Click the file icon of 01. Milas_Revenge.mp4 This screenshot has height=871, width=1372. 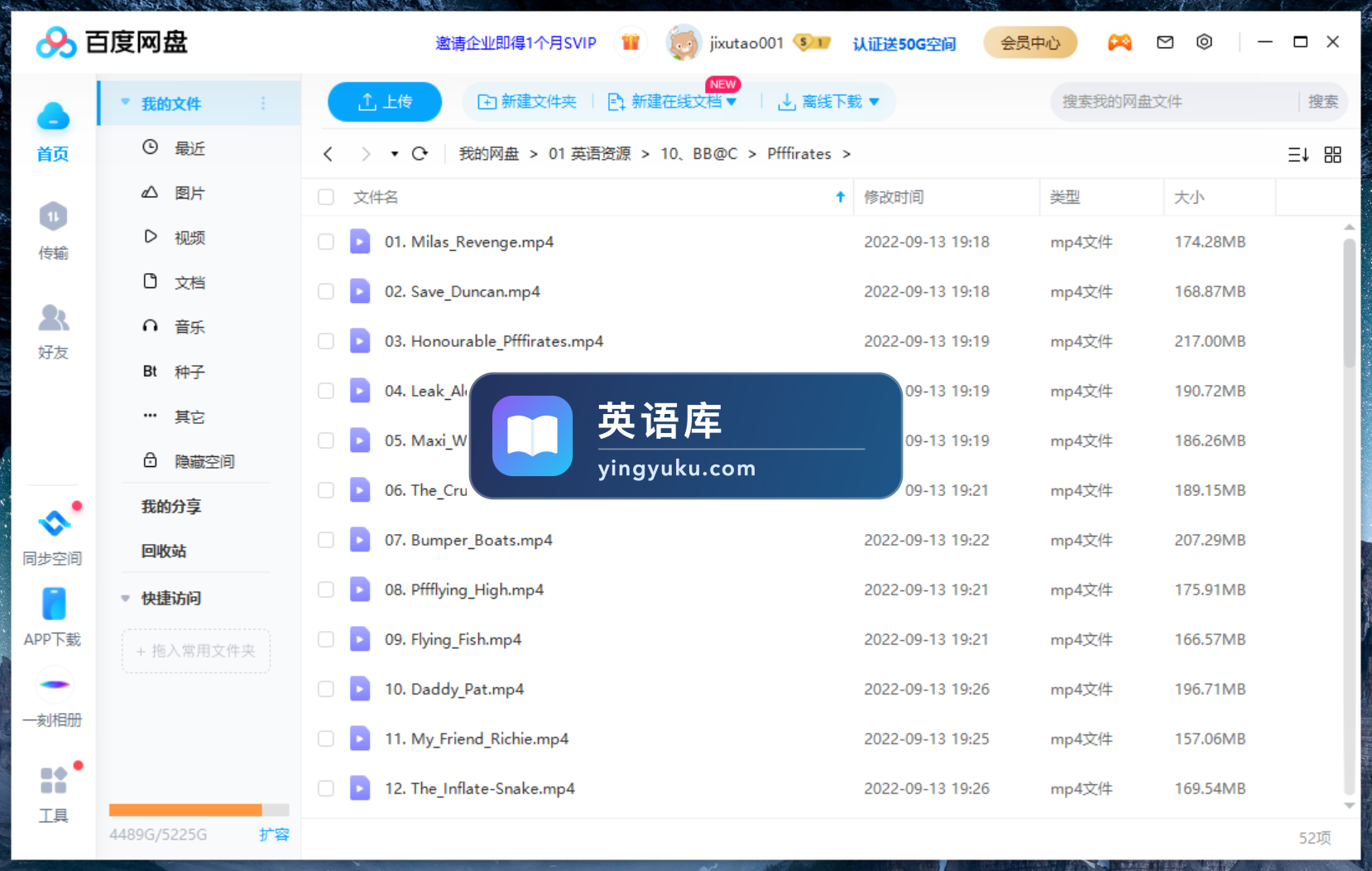click(360, 242)
